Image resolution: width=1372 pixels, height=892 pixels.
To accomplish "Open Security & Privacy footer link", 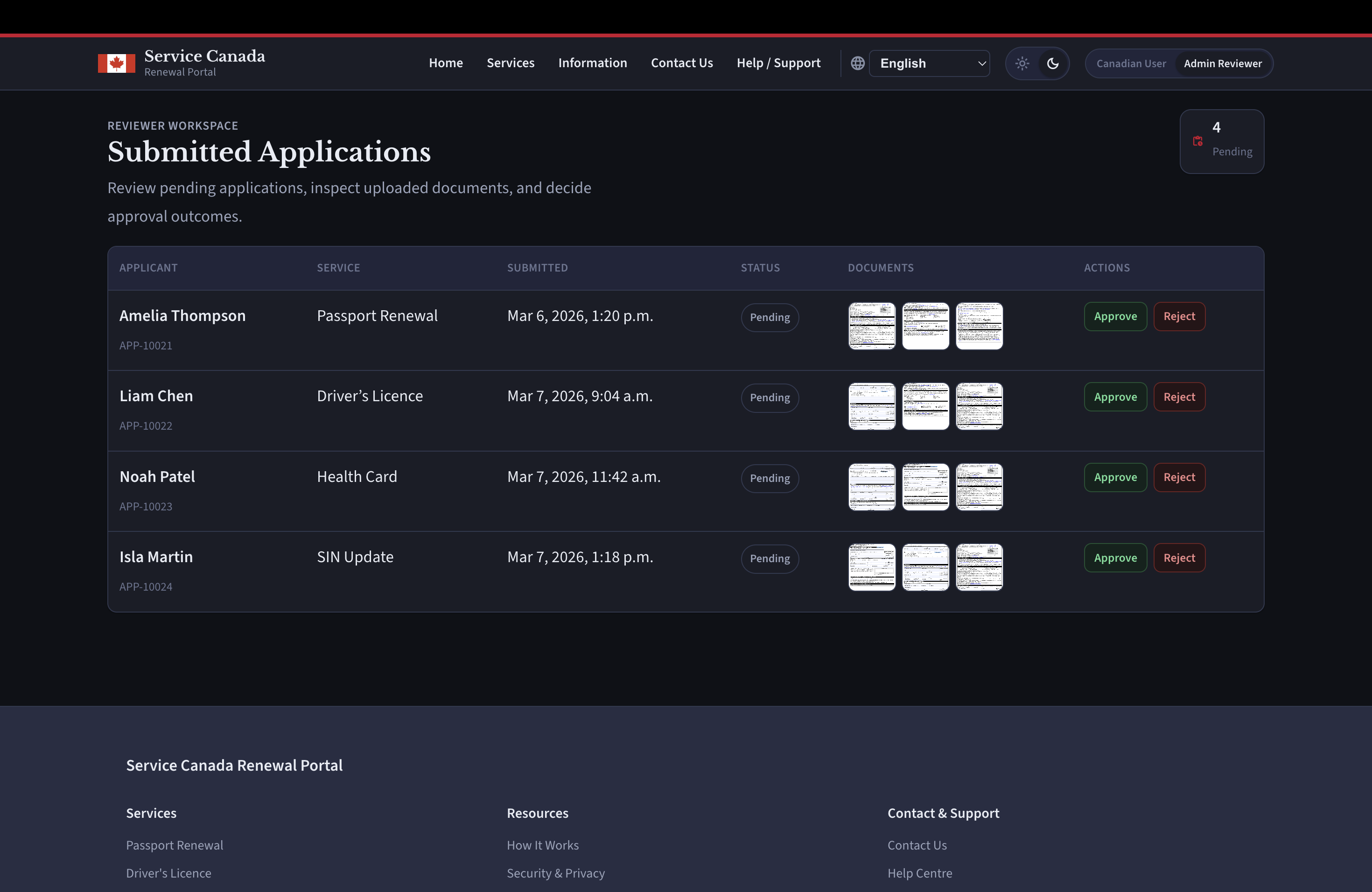I will tap(555, 873).
